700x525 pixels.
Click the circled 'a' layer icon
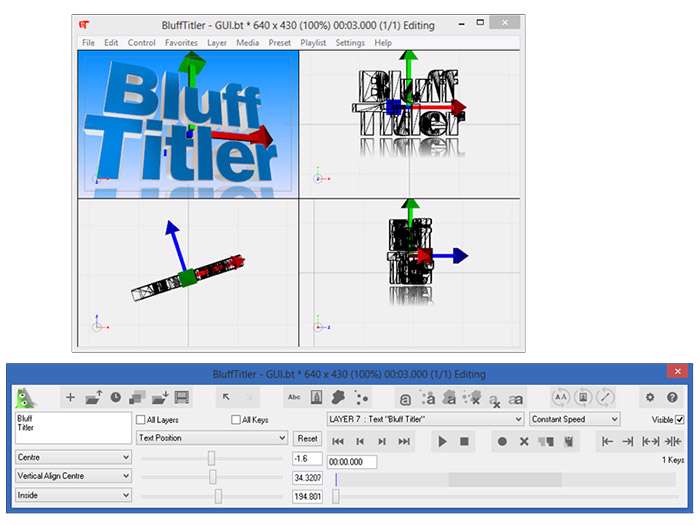click(x=405, y=399)
